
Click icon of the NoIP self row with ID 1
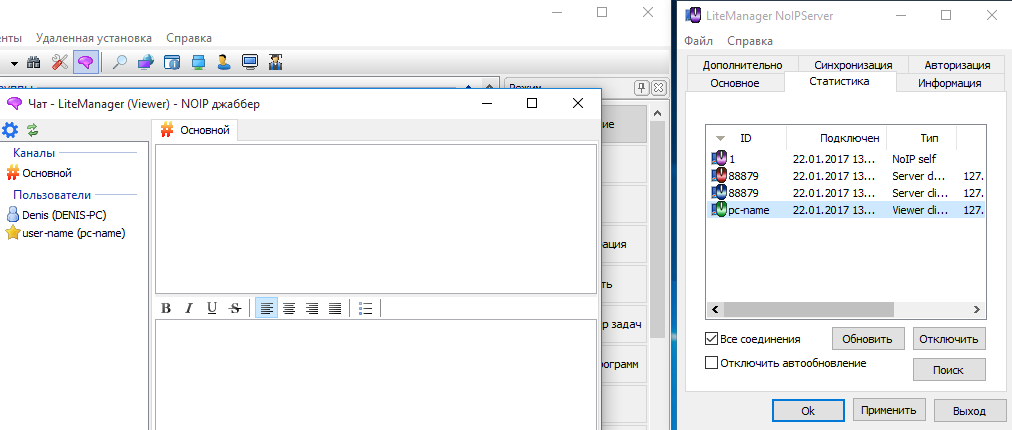[x=719, y=158]
